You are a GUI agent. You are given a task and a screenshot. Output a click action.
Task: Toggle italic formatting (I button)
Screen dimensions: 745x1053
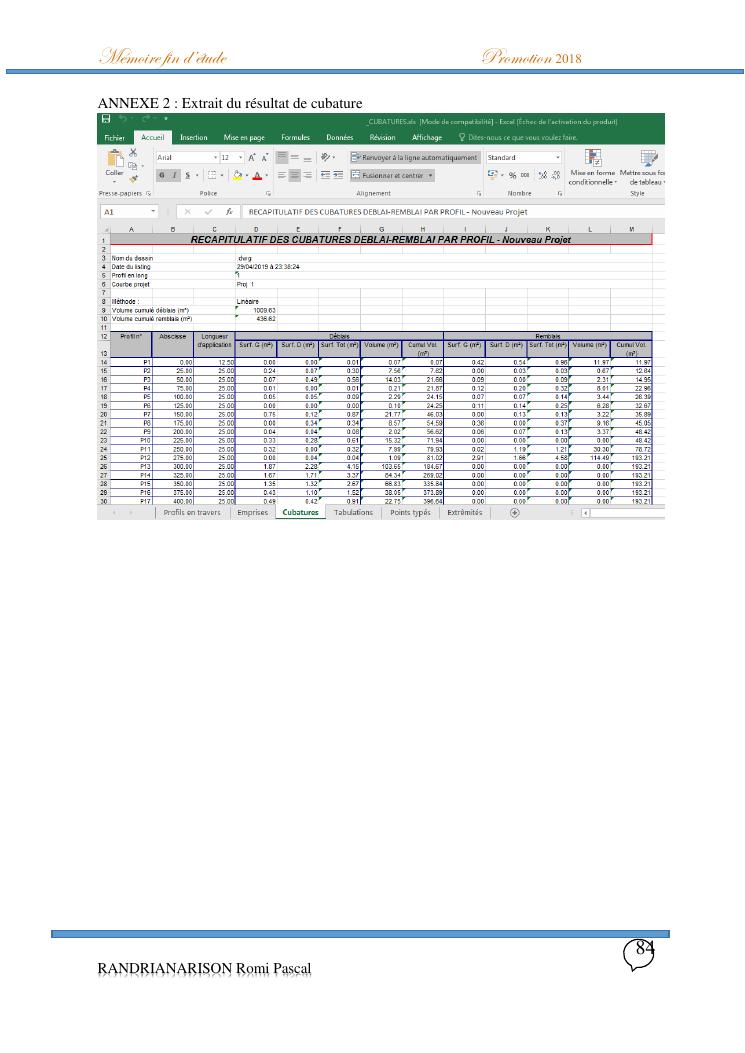[174, 175]
